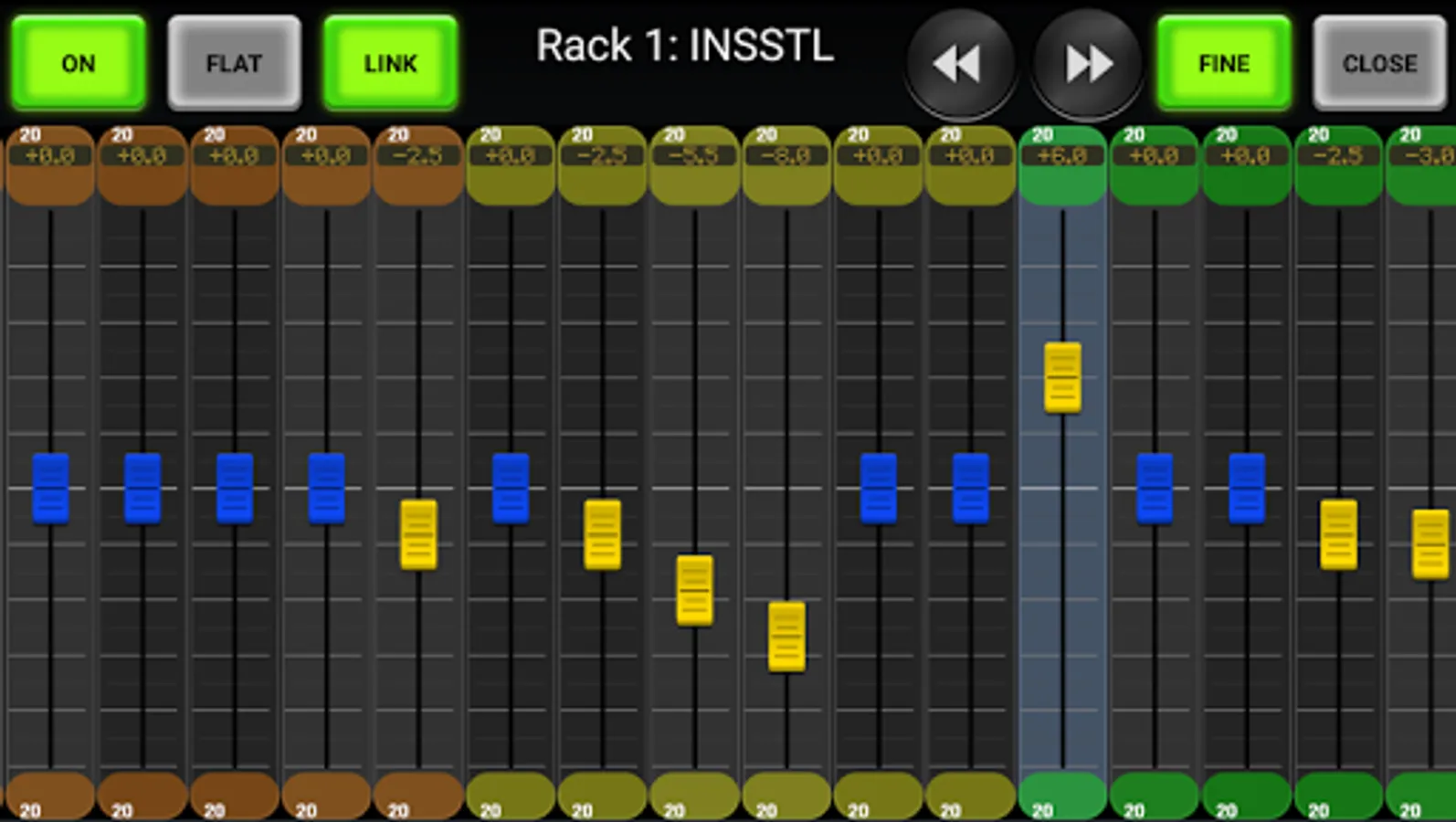Viewport: 1456px width, 822px height.
Task: Select the partially visible -3.0 fader handle
Action: 1430,544
